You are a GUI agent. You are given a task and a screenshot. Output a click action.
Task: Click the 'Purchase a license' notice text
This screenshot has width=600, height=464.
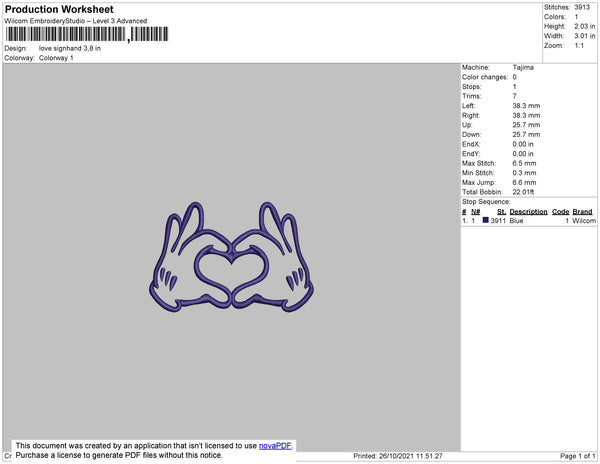[x=119, y=455]
